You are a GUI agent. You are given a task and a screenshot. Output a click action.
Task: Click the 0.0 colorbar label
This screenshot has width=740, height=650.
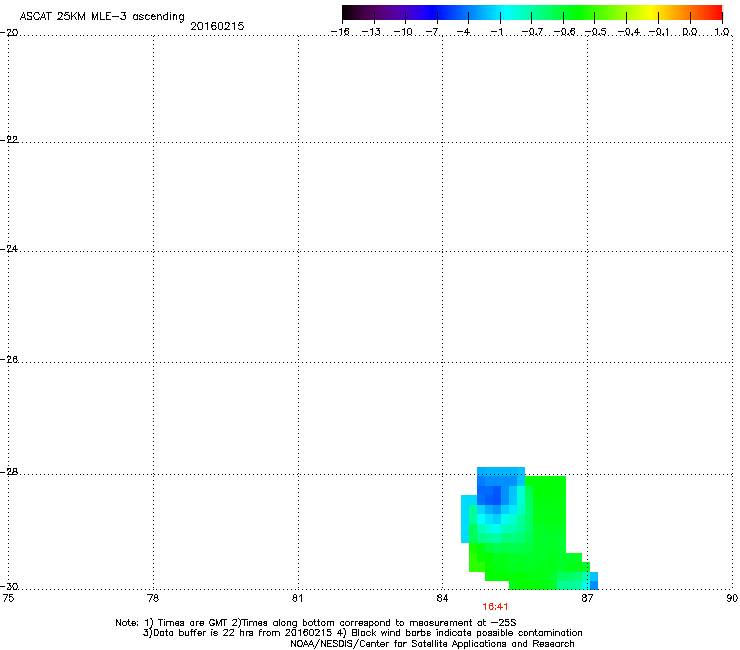tap(690, 32)
